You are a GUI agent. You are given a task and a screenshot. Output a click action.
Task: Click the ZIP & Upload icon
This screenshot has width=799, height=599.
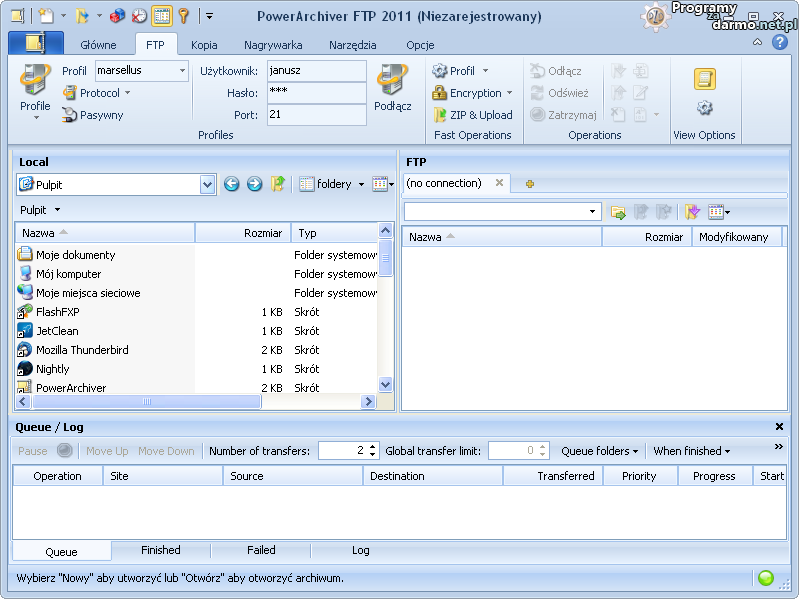tap(440, 115)
